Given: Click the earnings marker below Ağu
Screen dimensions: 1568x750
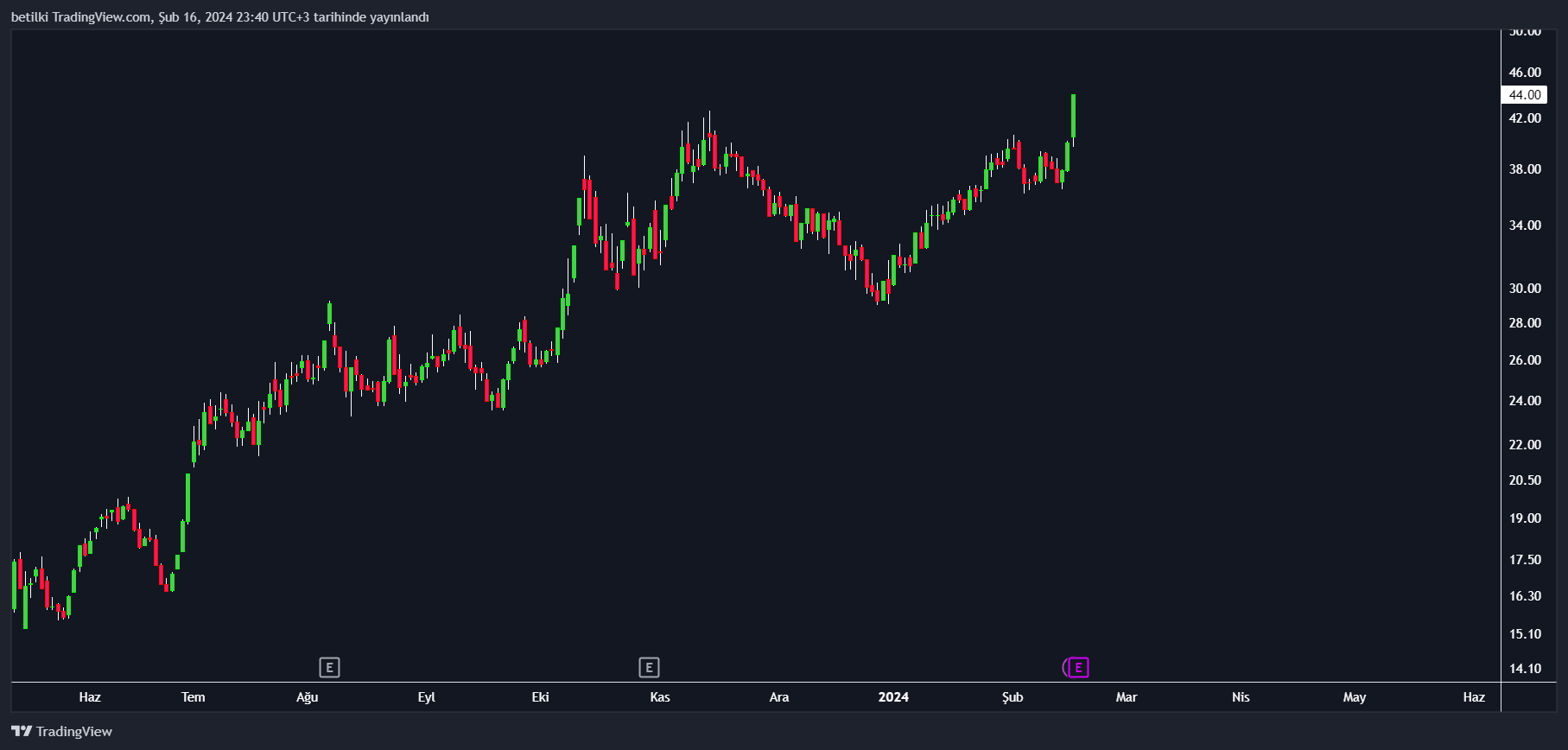Looking at the screenshot, I should tap(329, 667).
